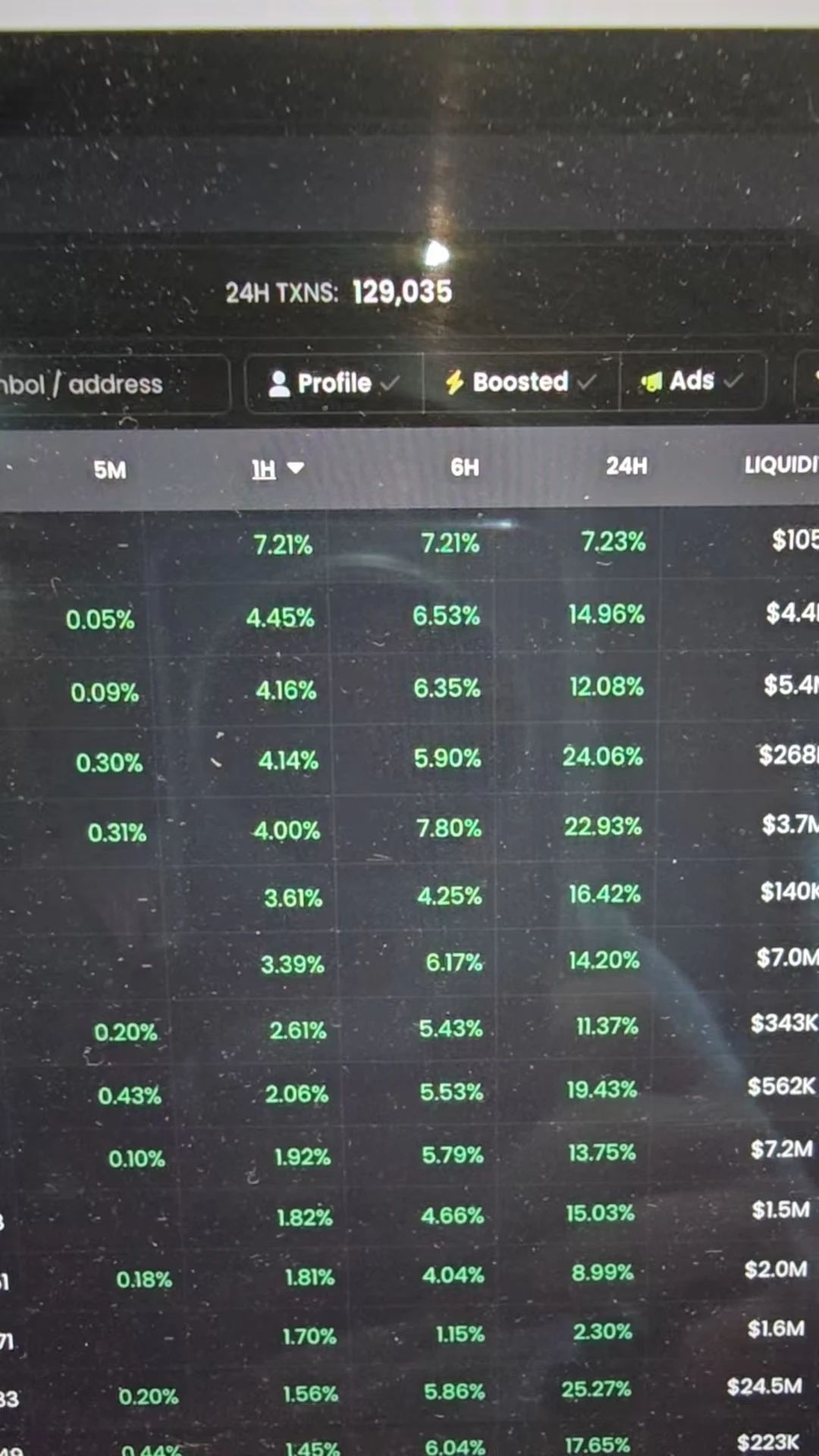Image resolution: width=819 pixels, height=1456 pixels.
Task: Sort by the 24H column header
Action: tap(626, 466)
